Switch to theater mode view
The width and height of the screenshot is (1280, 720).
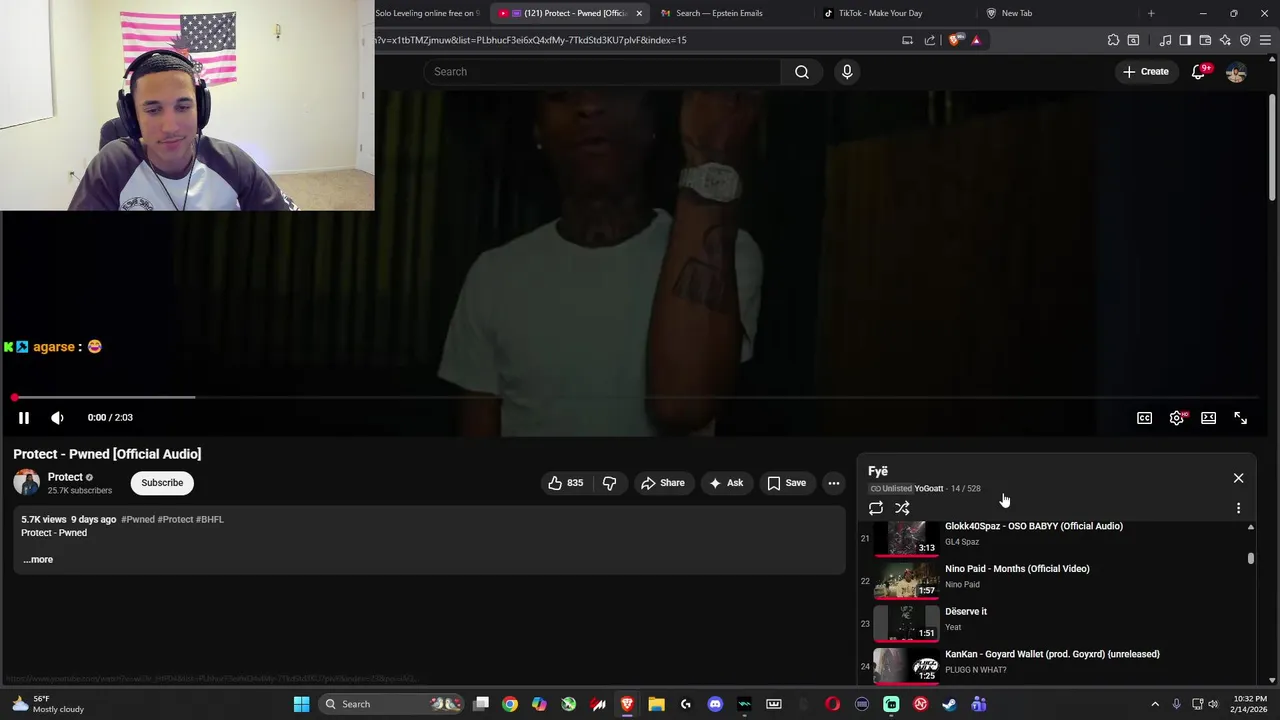pyautogui.click(x=1208, y=418)
